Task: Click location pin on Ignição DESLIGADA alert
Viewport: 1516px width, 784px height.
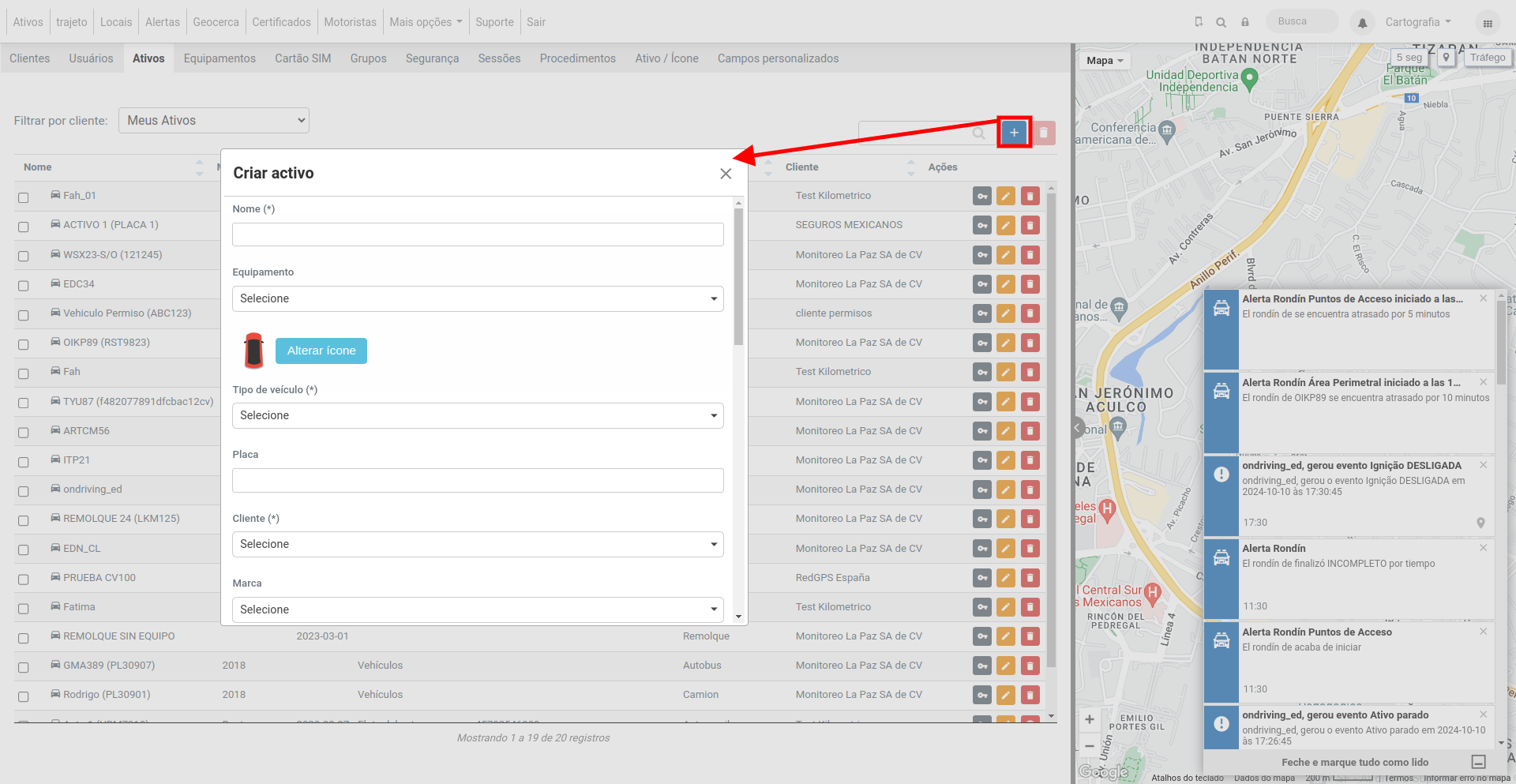Action: (1480, 523)
